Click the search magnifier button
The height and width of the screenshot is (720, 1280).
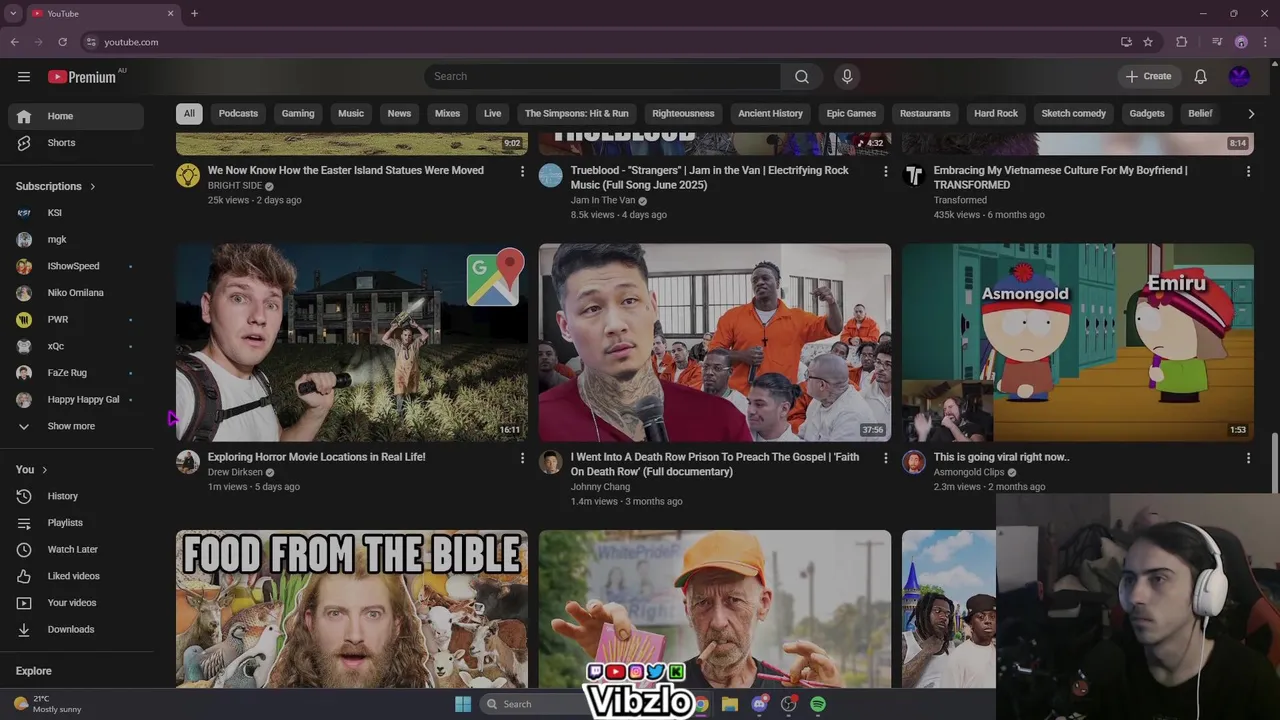pyautogui.click(x=802, y=77)
